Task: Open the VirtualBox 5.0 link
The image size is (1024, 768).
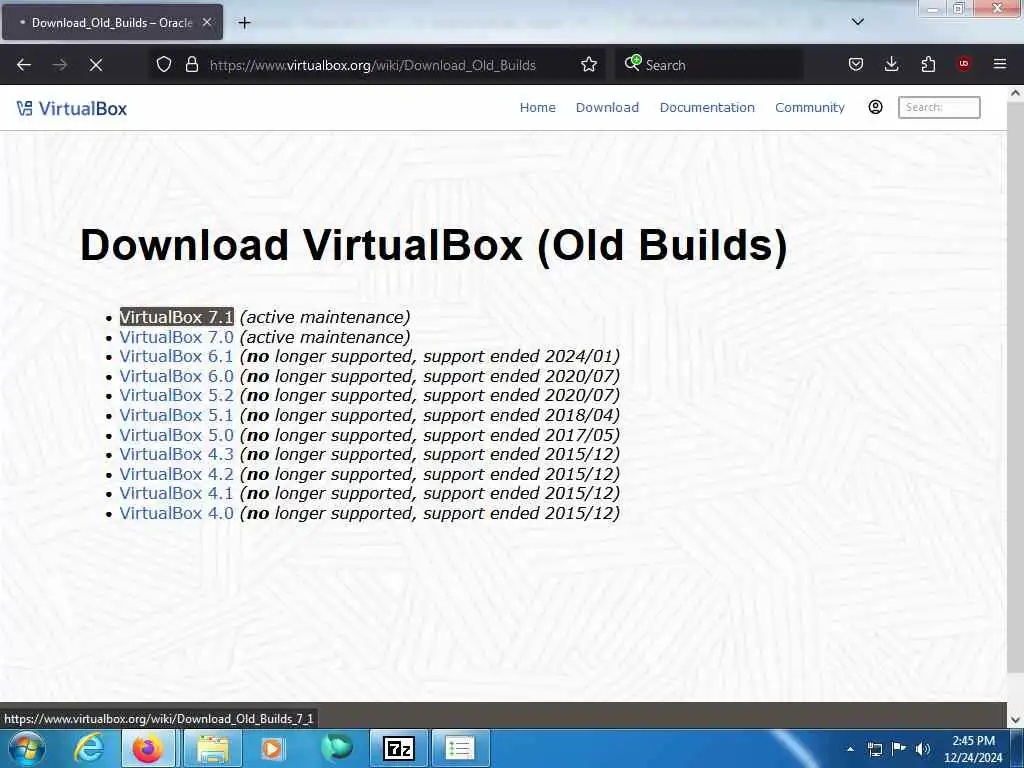Action: [x=176, y=435]
